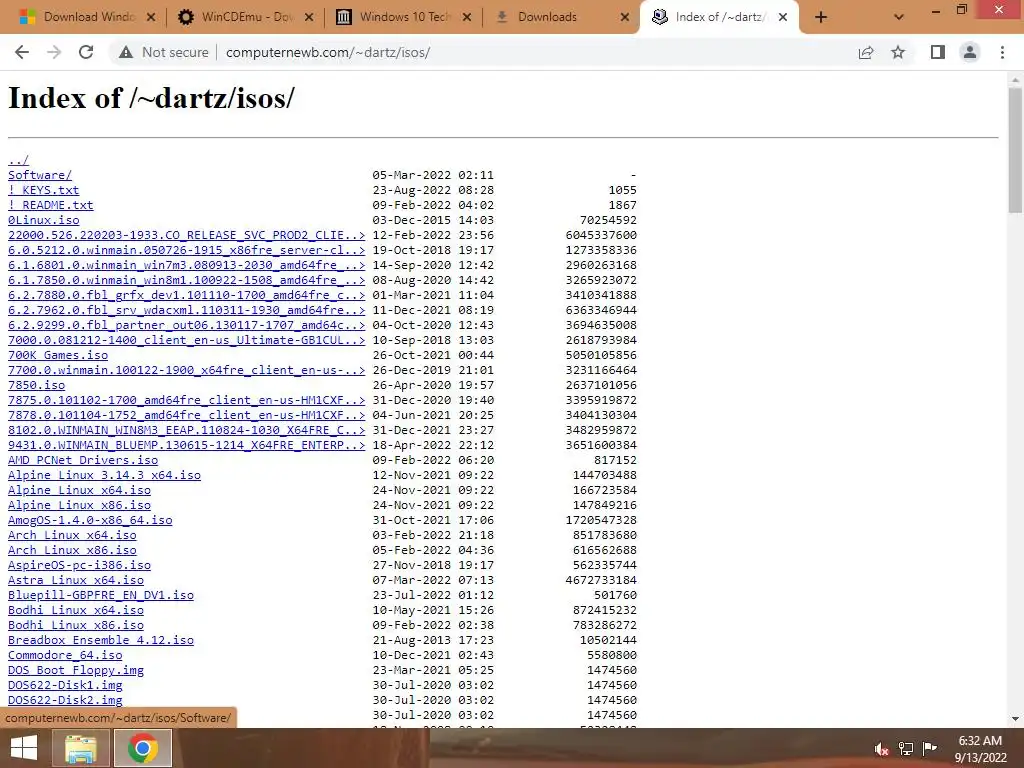Viewport: 1024px width, 768px height.
Task: Open the browser side panel
Action: point(938,52)
